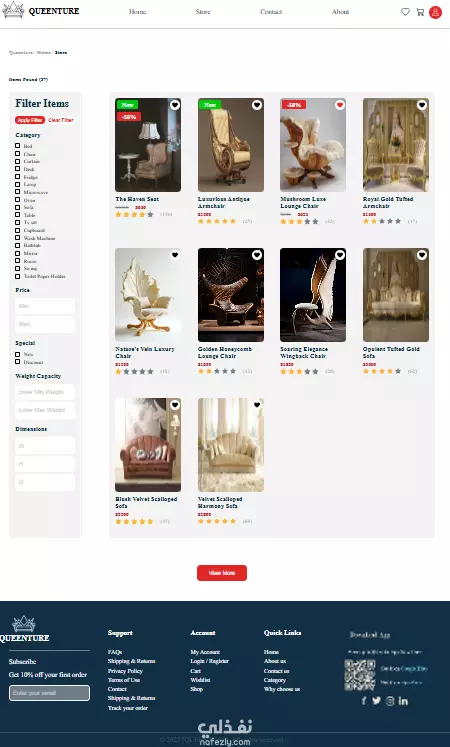
Task: Click heart on Golden Honeycomb Lounge Chair
Action: (257, 255)
